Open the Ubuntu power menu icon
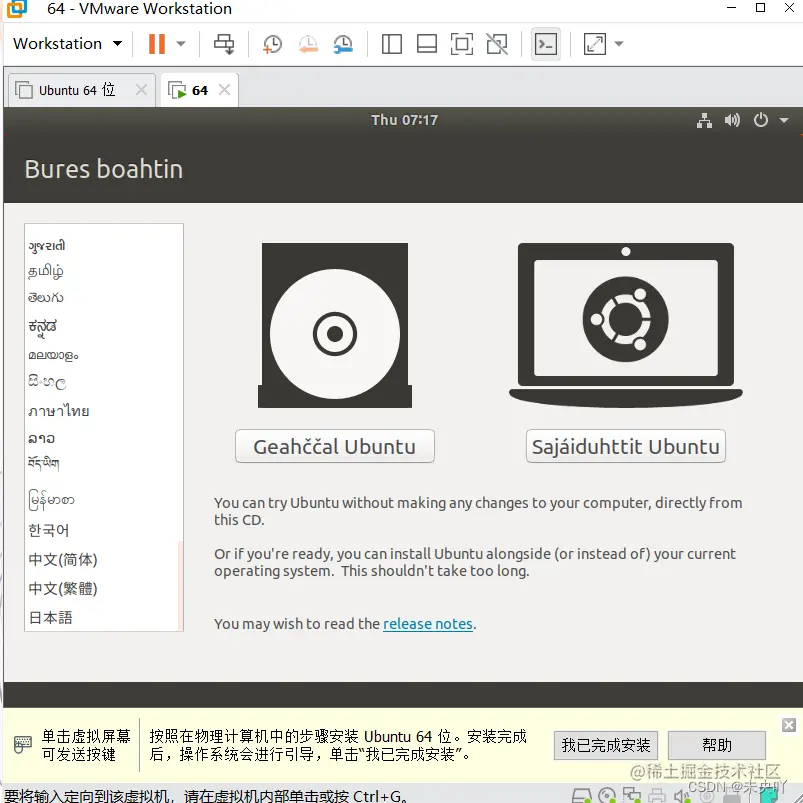Viewport: 803px width, 803px height. click(x=760, y=120)
